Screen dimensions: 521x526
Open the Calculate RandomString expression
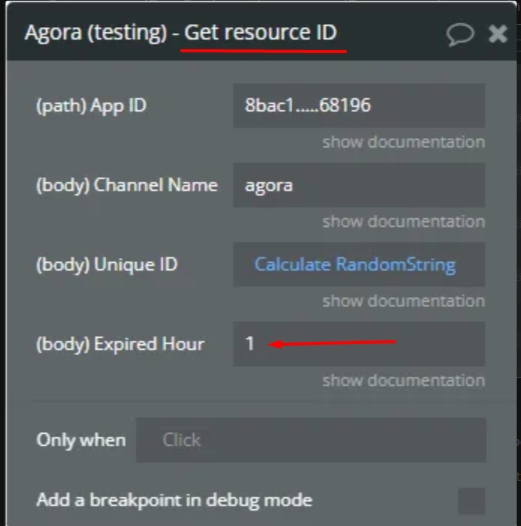[355, 265]
